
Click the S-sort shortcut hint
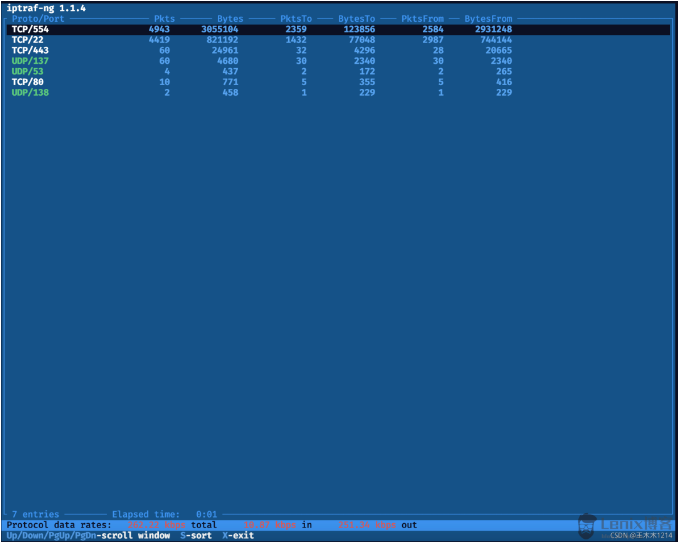click(196, 536)
